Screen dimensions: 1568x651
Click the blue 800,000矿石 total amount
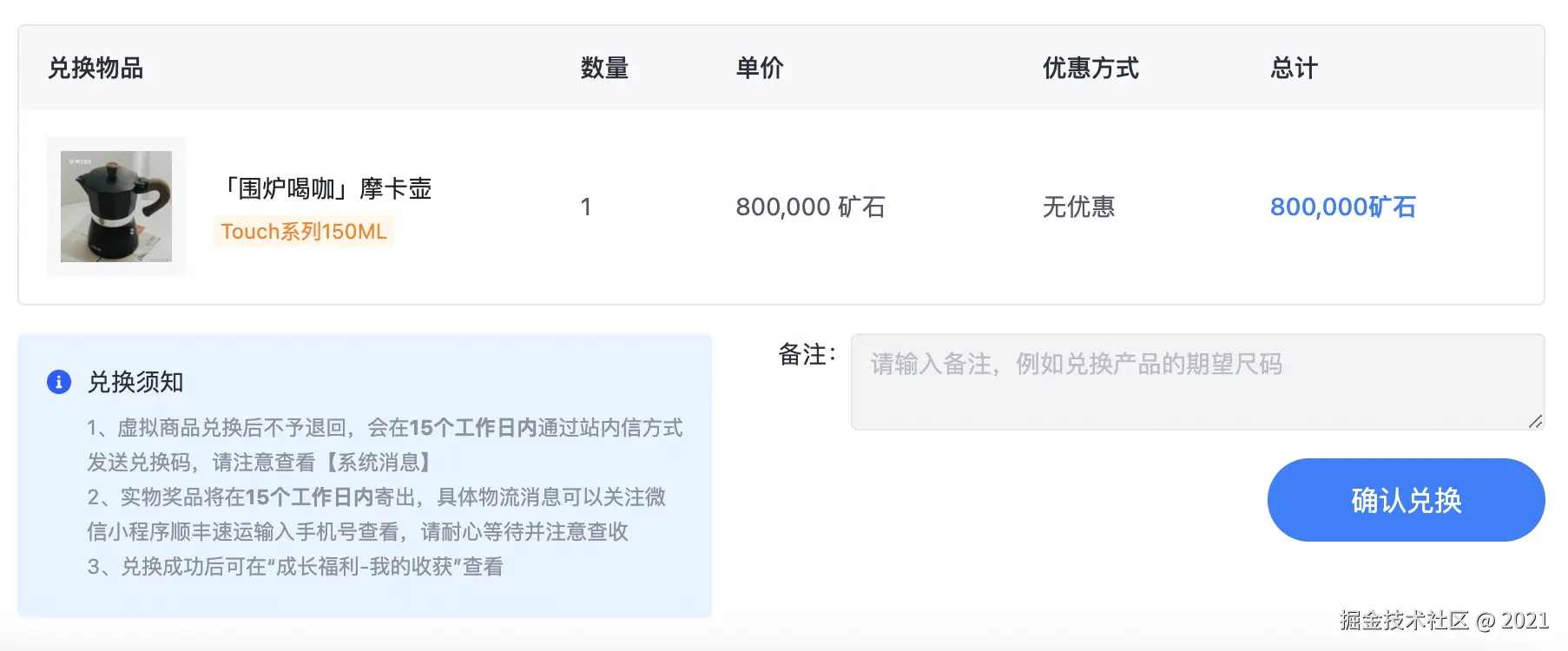pyautogui.click(x=1342, y=207)
